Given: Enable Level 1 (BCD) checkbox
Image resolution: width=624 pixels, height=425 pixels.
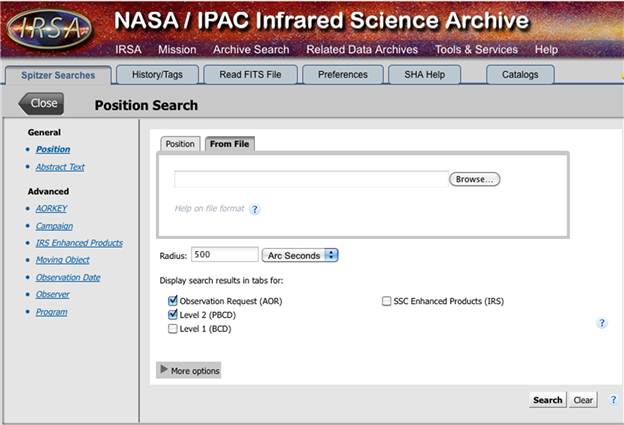Looking at the screenshot, I should pyautogui.click(x=172, y=329).
